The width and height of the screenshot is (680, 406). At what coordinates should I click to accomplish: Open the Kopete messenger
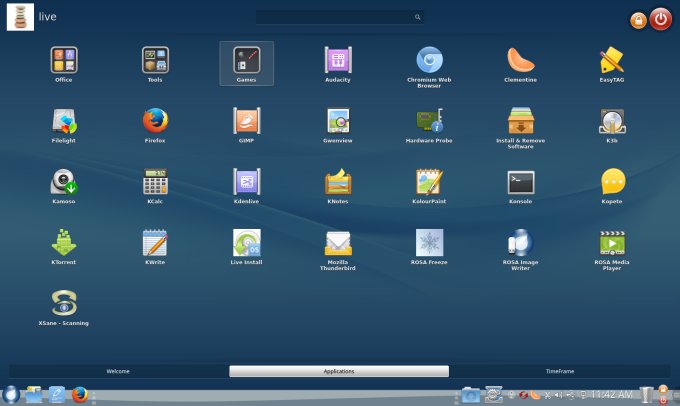[612, 186]
